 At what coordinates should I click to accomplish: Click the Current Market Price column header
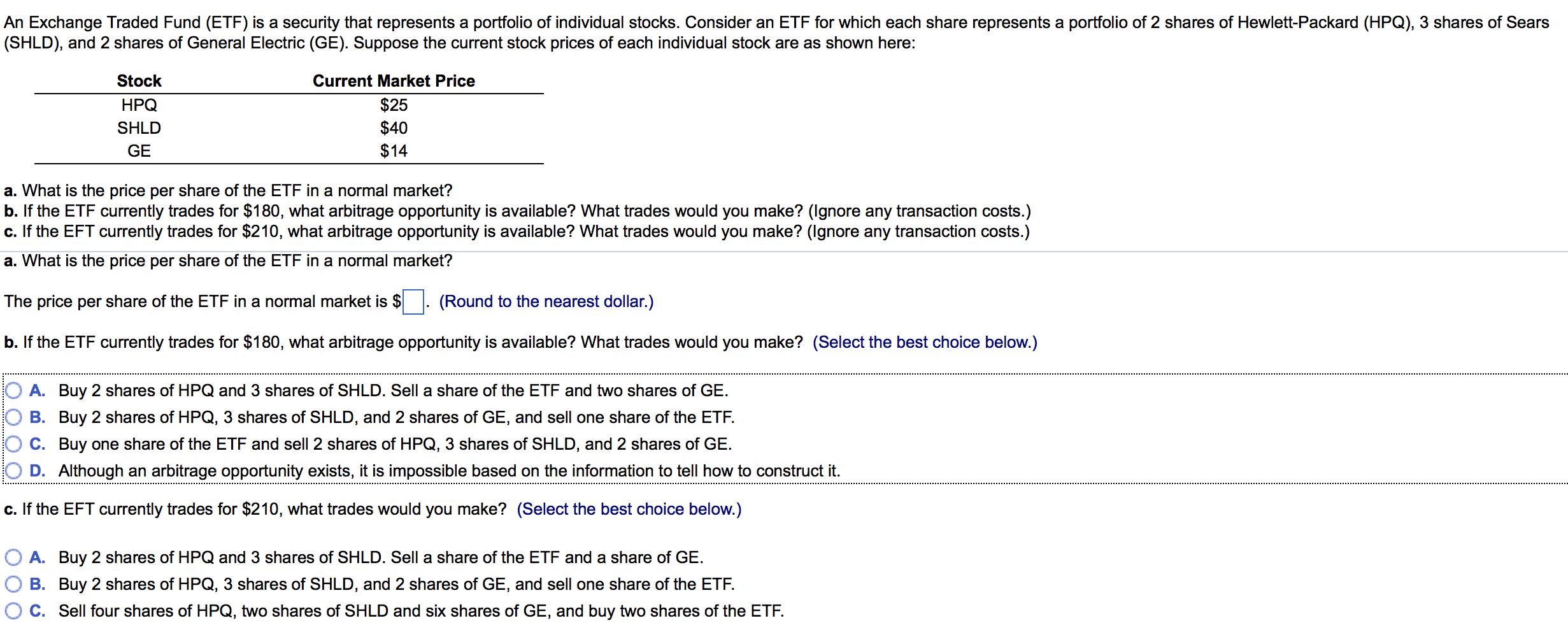(394, 80)
